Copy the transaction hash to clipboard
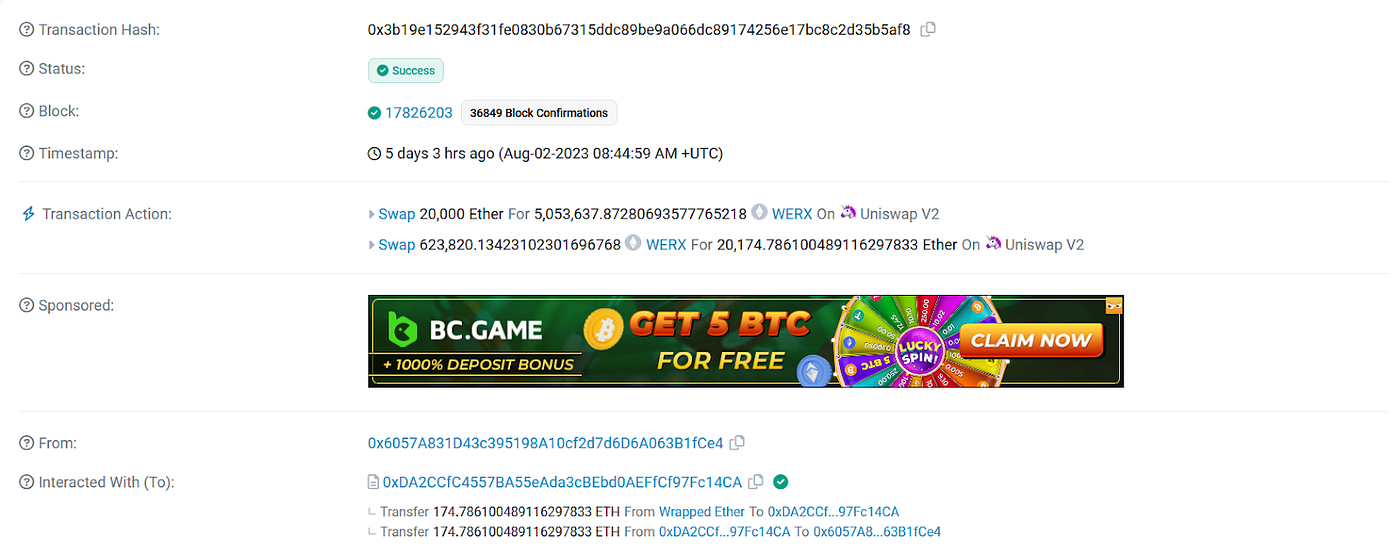 tap(928, 30)
